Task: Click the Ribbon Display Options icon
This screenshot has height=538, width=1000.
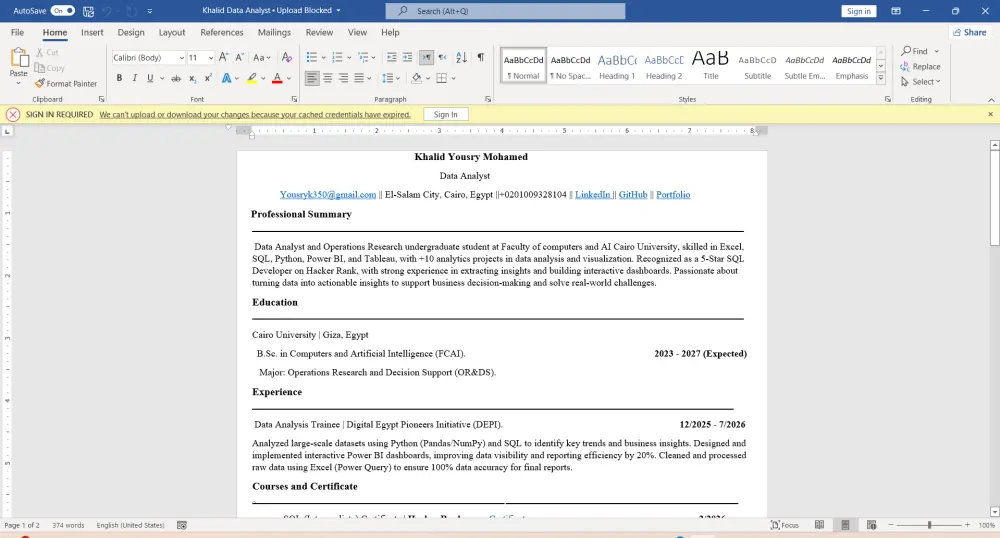Action: click(x=895, y=11)
